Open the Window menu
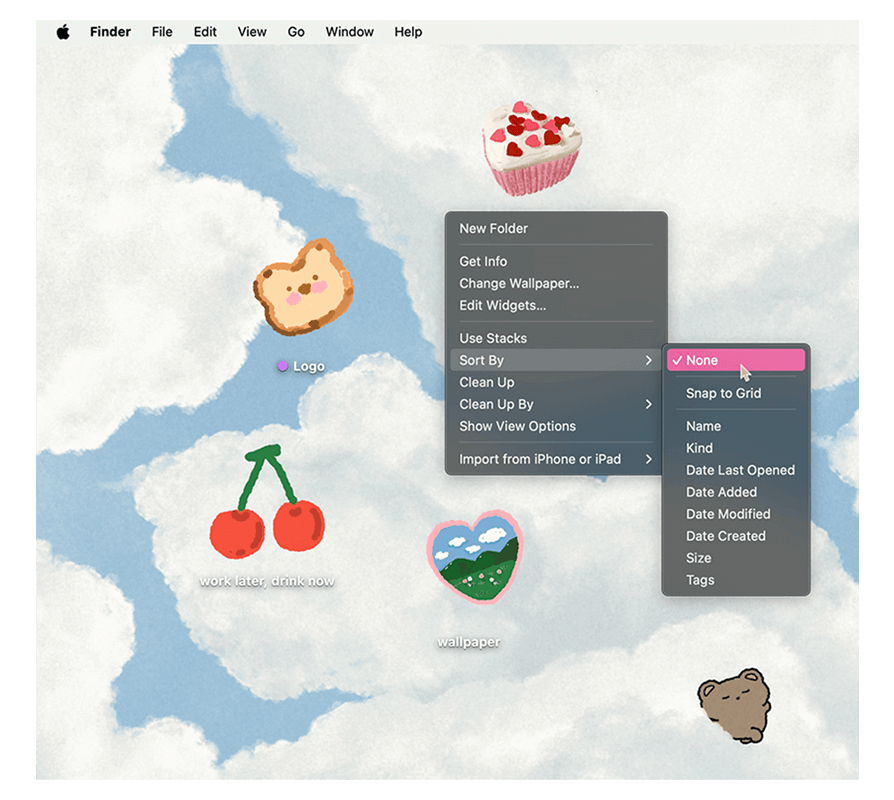The width and height of the screenshot is (894, 800). tap(350, 32)
